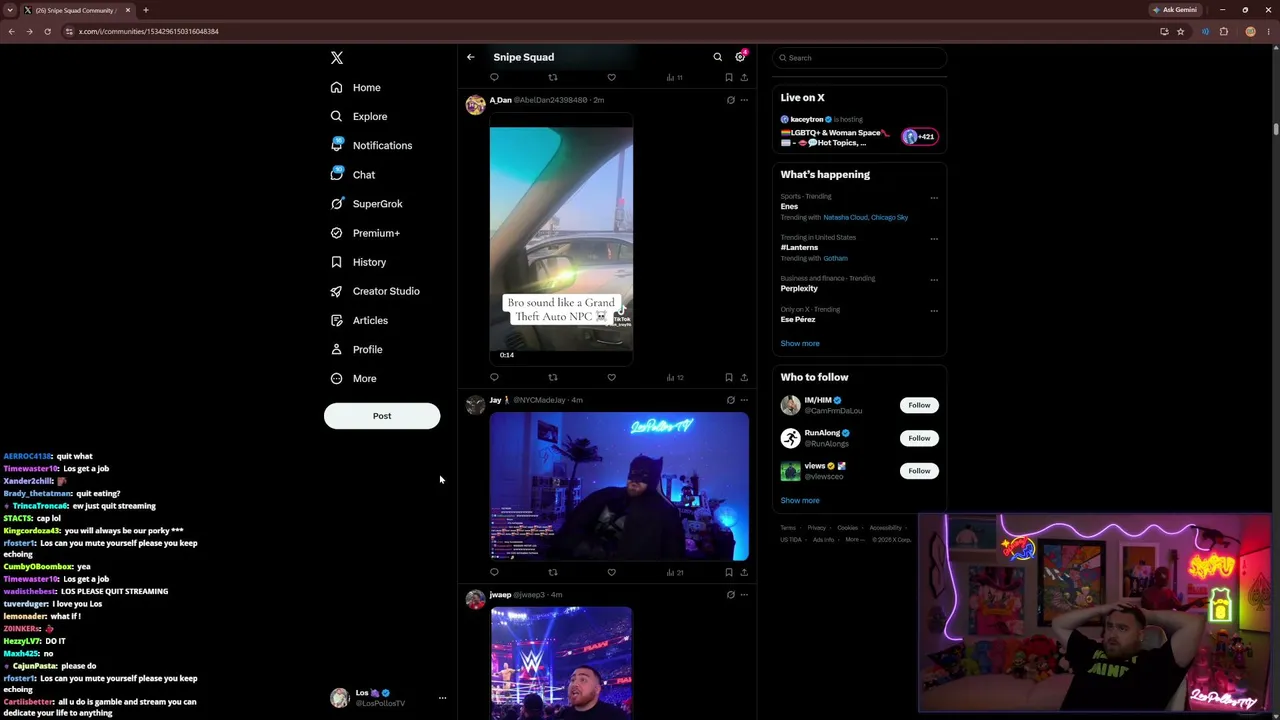The width and height of the screenshot is (1280, 720).
Task: Open Creator Studio in the sidebar
Action: point(375,291)
